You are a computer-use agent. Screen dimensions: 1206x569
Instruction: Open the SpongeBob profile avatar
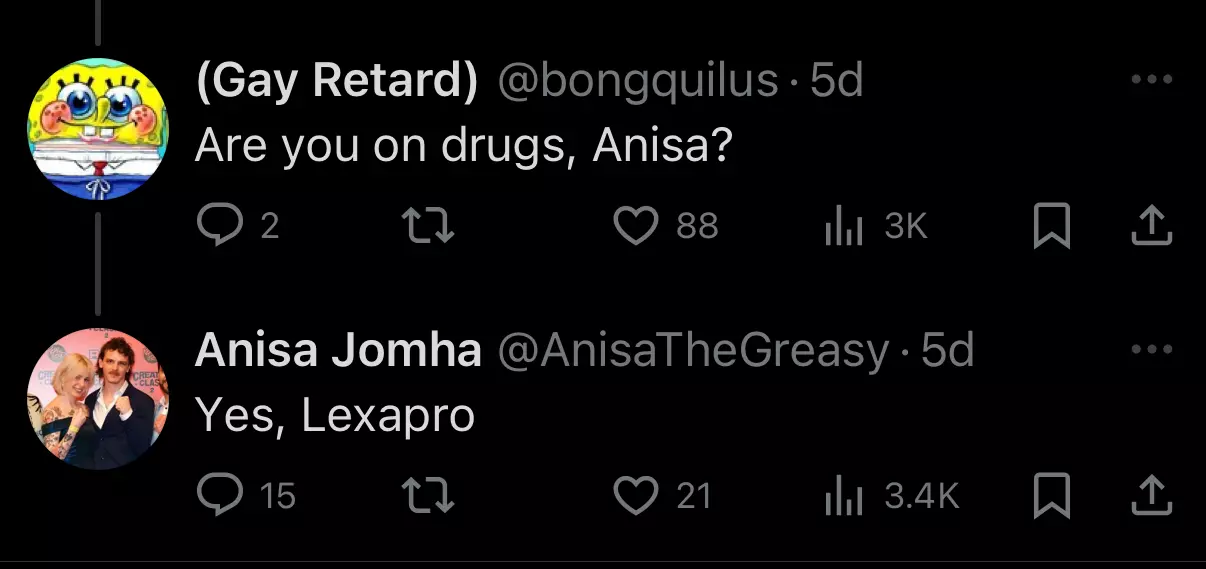coord(98,129)
